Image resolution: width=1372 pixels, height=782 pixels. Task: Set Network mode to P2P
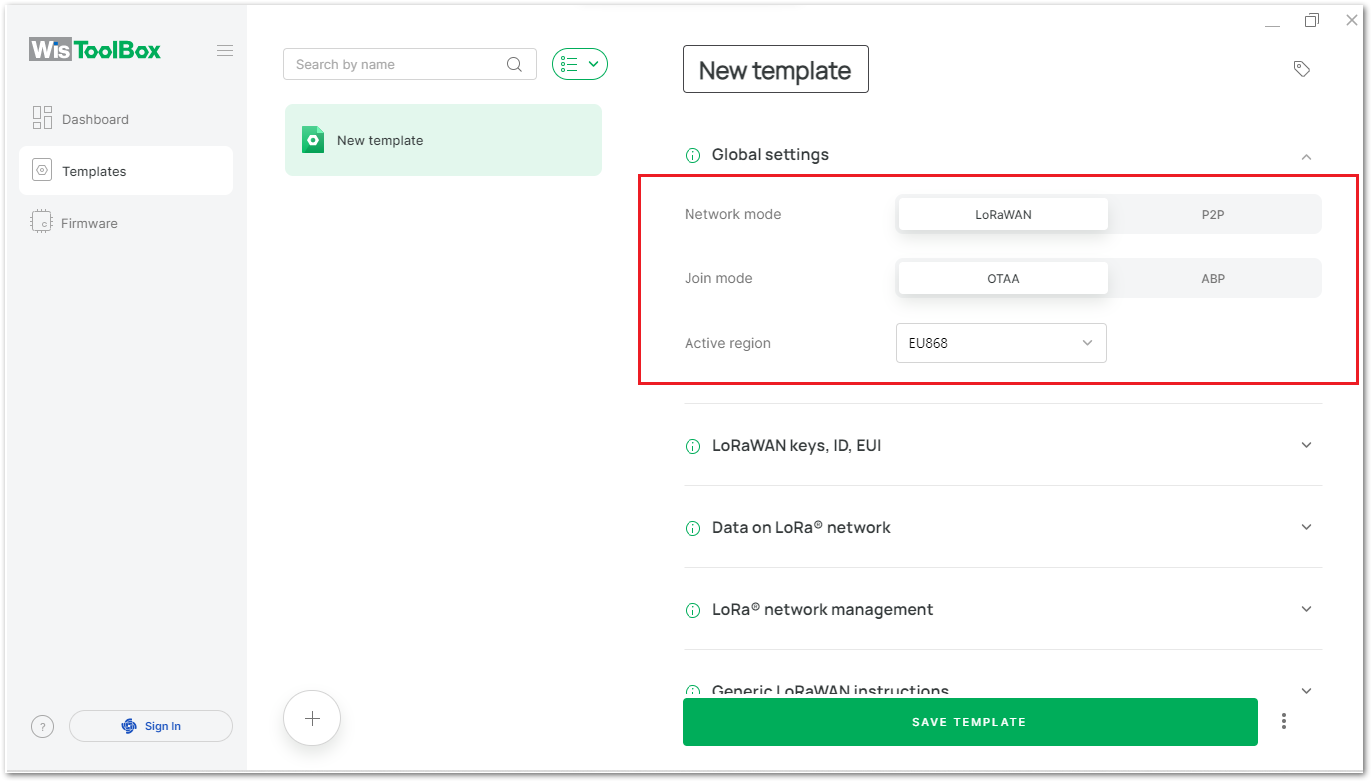(1213, 214)
